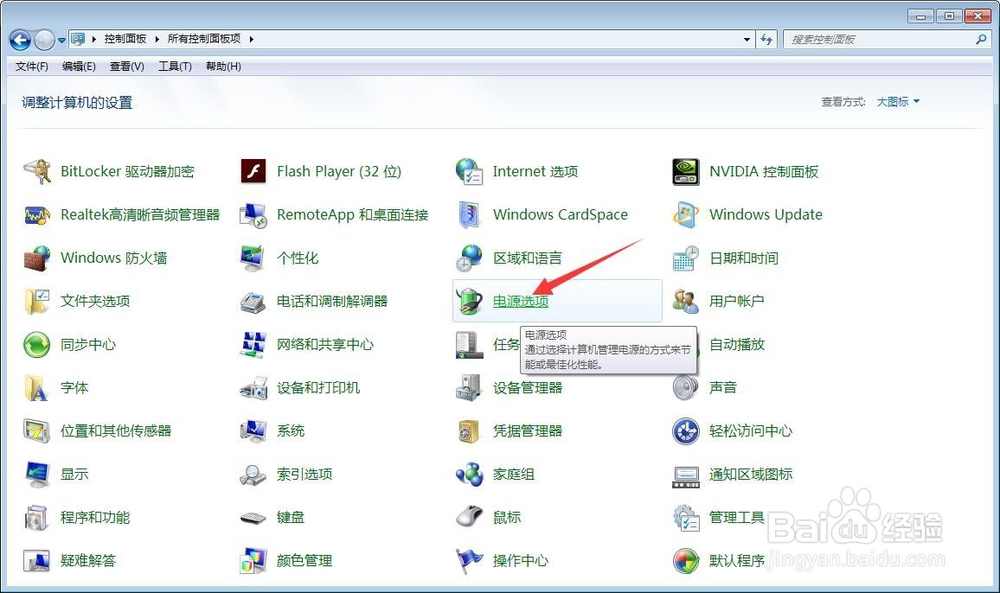The height and width of the screenshot is (593, 1000).
Task: Open 字体 folder icon
Action: [37, 388]
